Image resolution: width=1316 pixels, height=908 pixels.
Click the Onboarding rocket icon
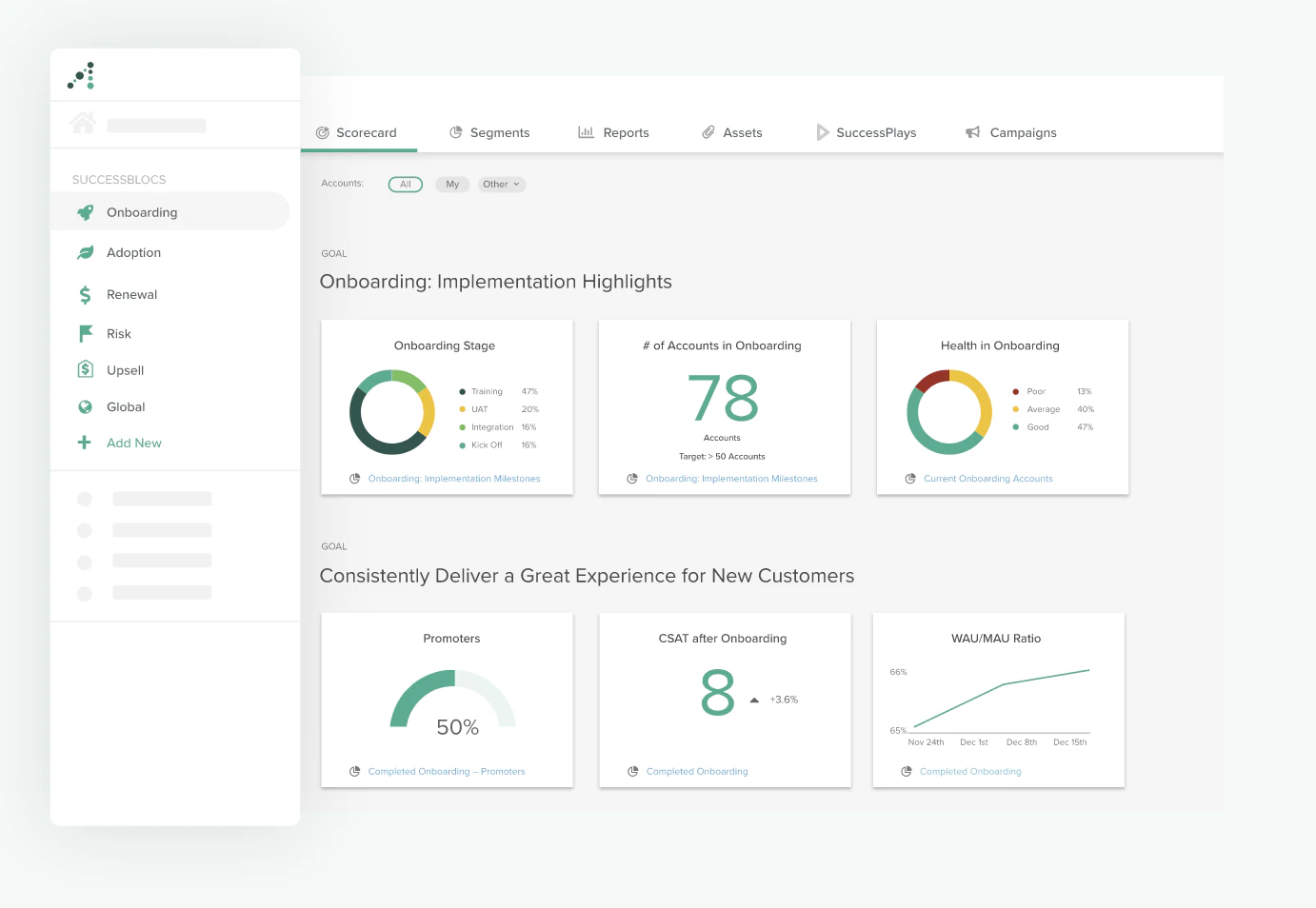86,212
